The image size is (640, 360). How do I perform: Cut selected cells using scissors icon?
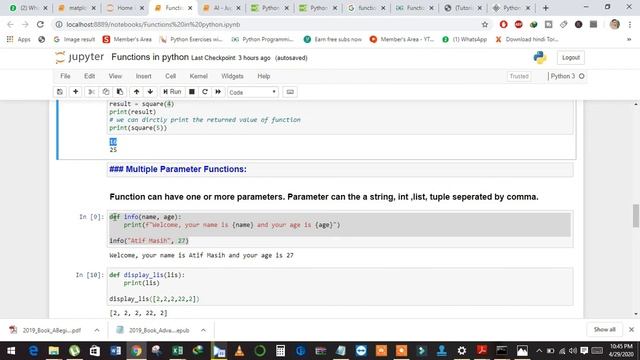click(x=91, y=92)
